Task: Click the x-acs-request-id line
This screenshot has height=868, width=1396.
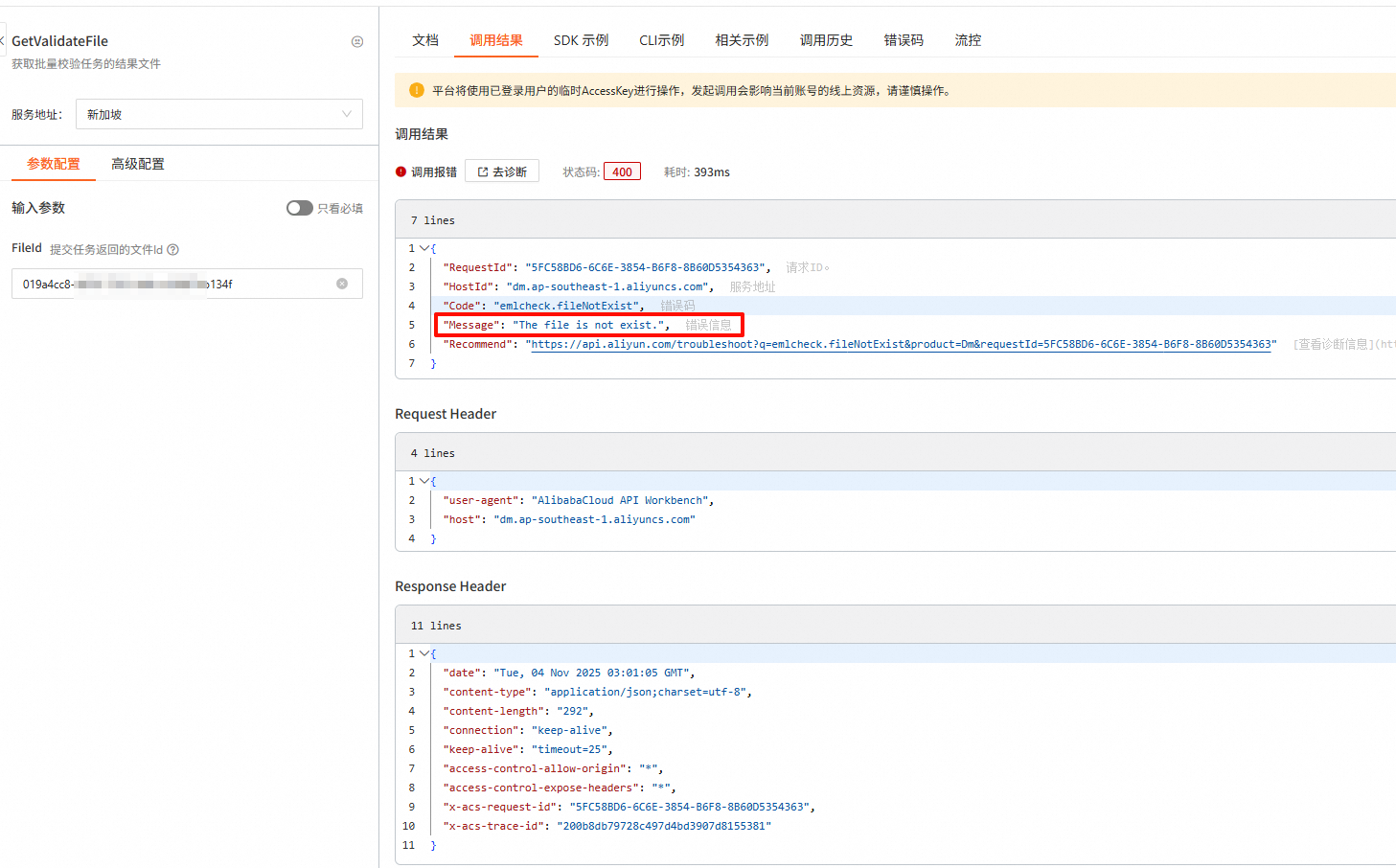Action: (x=629, y=807)
